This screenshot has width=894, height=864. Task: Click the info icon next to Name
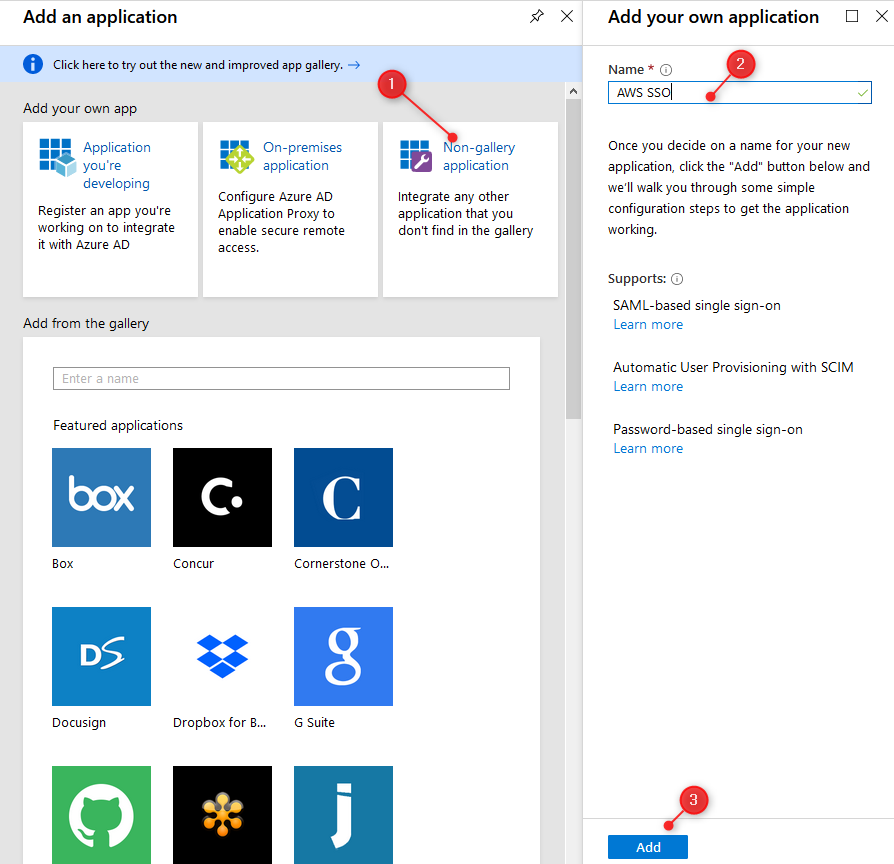coord(666,70)
